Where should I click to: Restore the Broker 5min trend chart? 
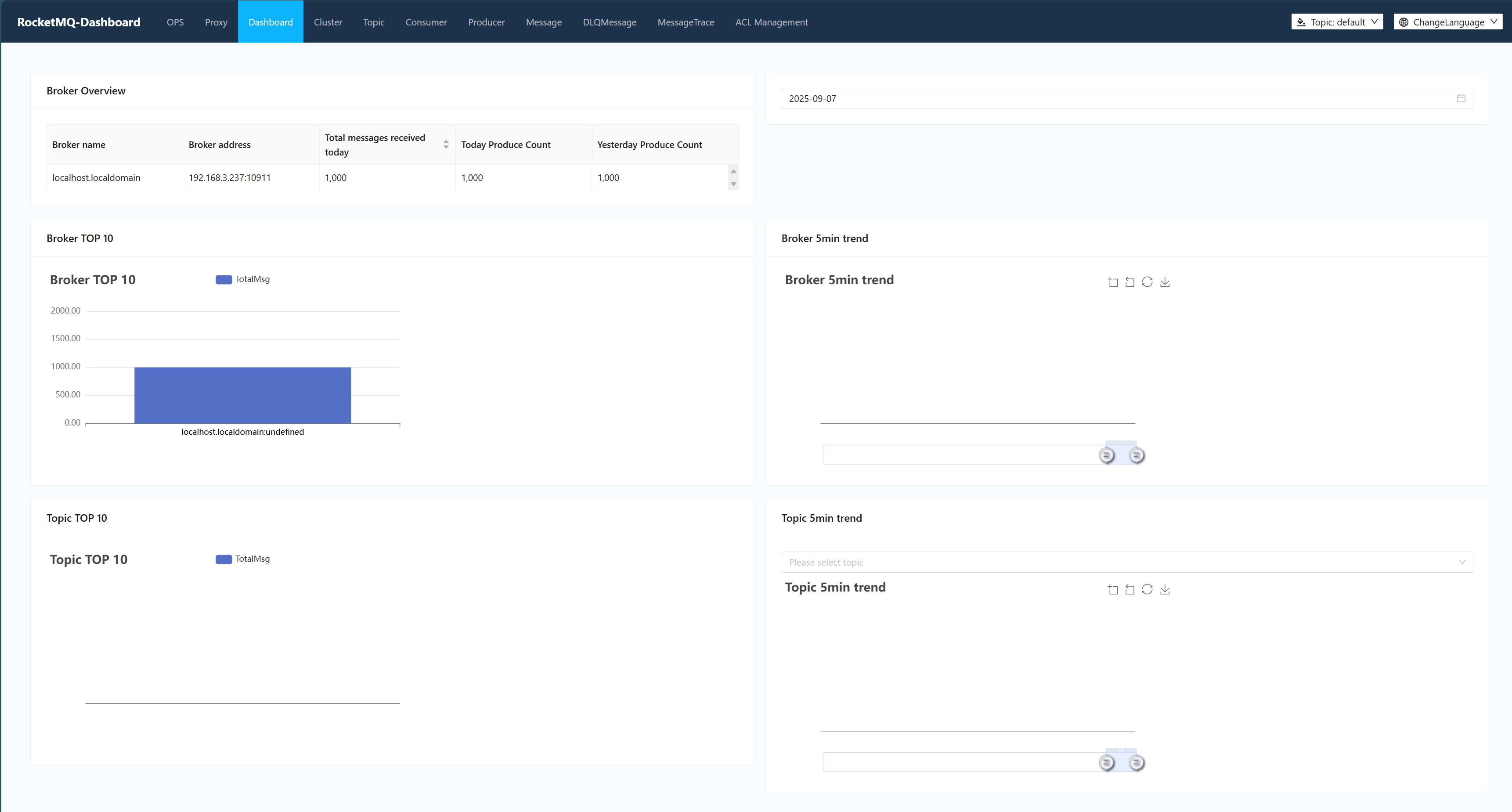[1147, 282]
